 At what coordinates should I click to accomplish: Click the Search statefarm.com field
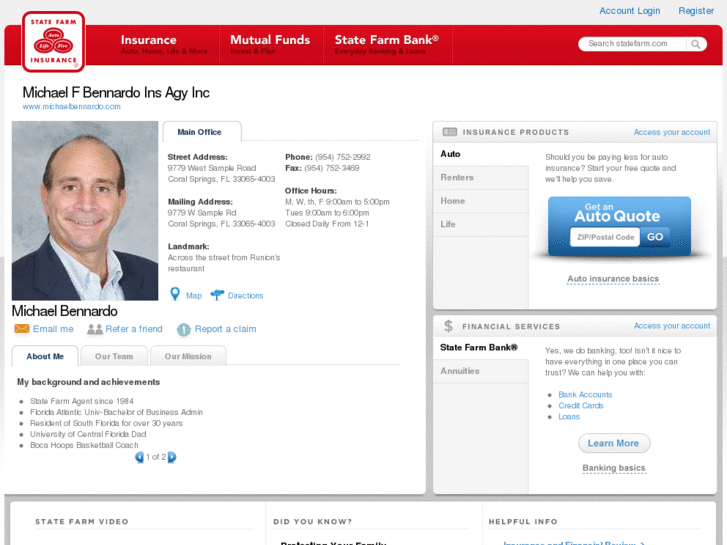point(632,44)
